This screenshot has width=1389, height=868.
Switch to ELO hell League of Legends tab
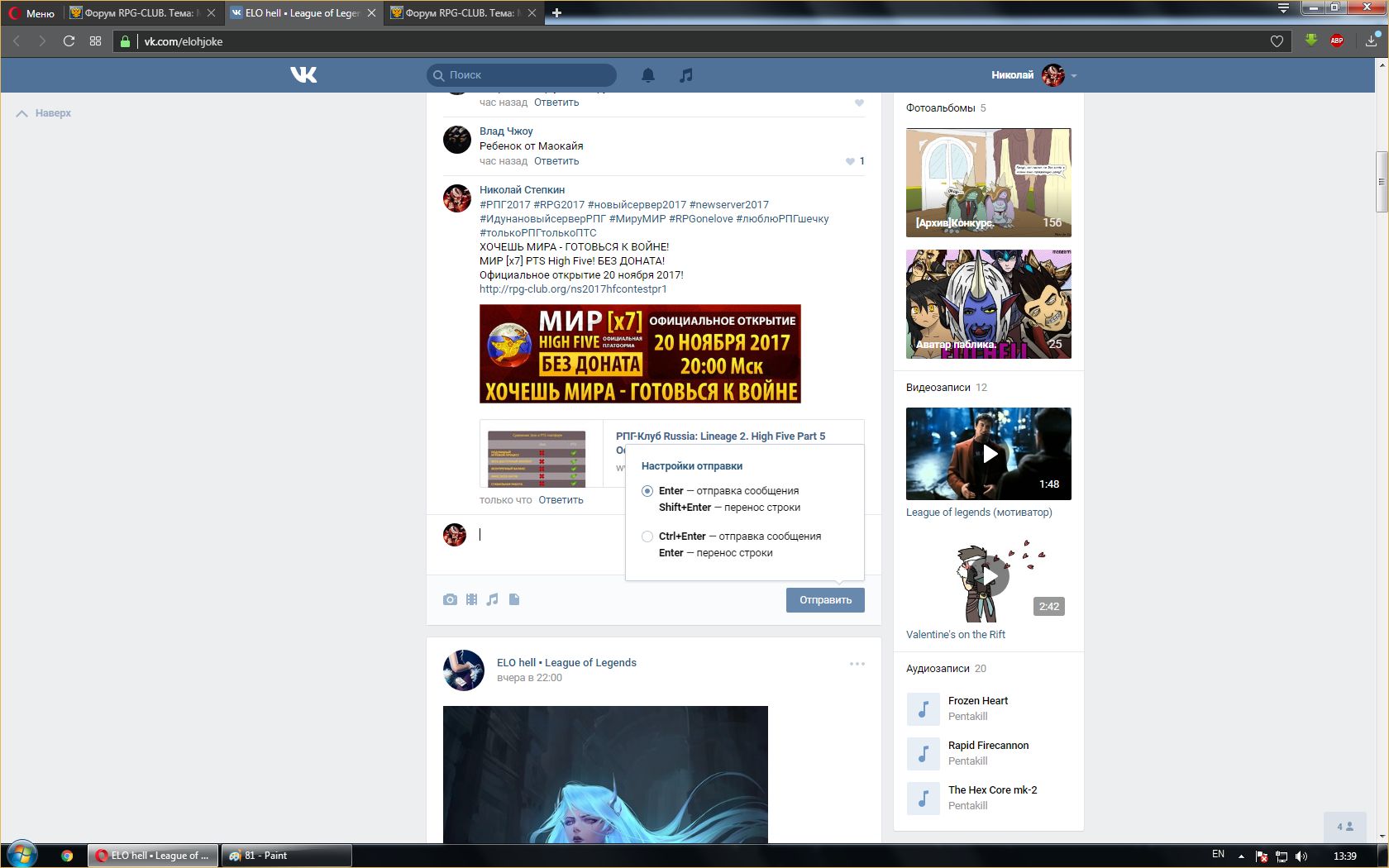point(303,13)
